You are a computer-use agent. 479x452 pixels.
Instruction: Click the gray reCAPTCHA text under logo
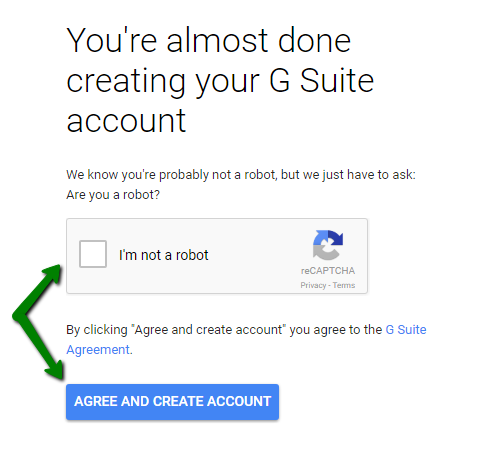point(328,271)
